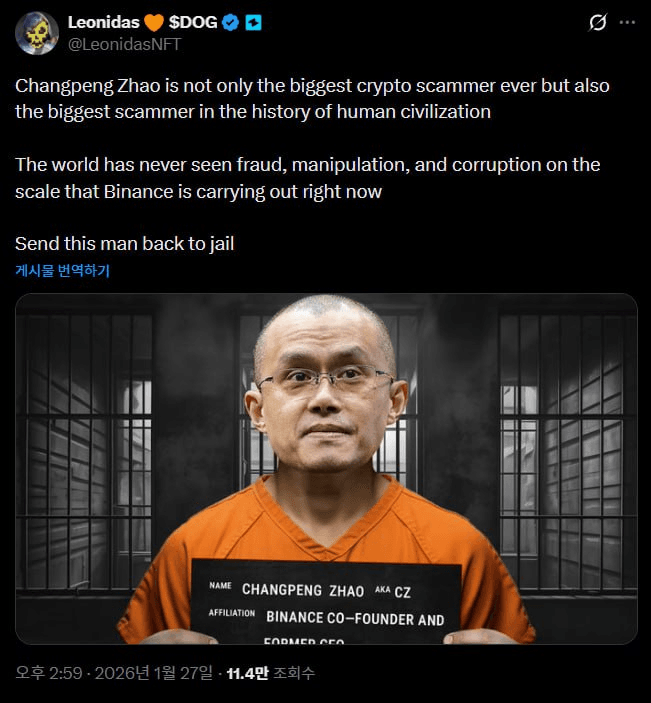The width and height of the screenshot is (651, 703).
Task: Click the 오후 2:59 timestamp
Action: coord(49,673)
